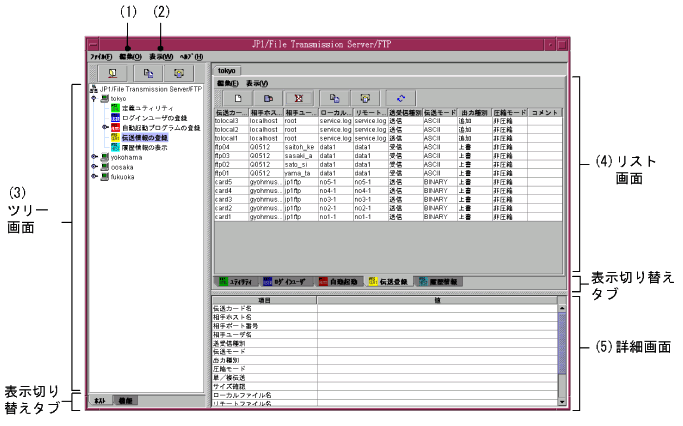The width and height of the screenshot is (683, 426).
Task: Click the first button in the left tree toolbar
Action: pyautogui.click(x=110, y=74)
